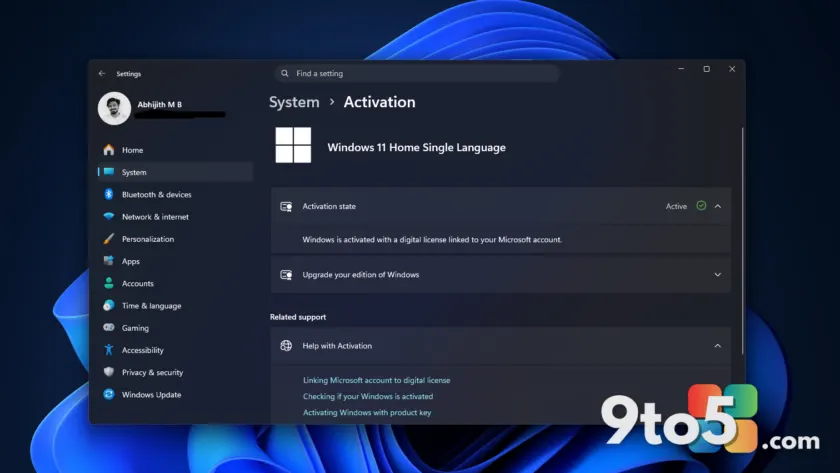Image resolution: width=840 pixels, height=473 pixels.
Task: Click the Upgrade your edition of Windows label
Action: point(361,275)
